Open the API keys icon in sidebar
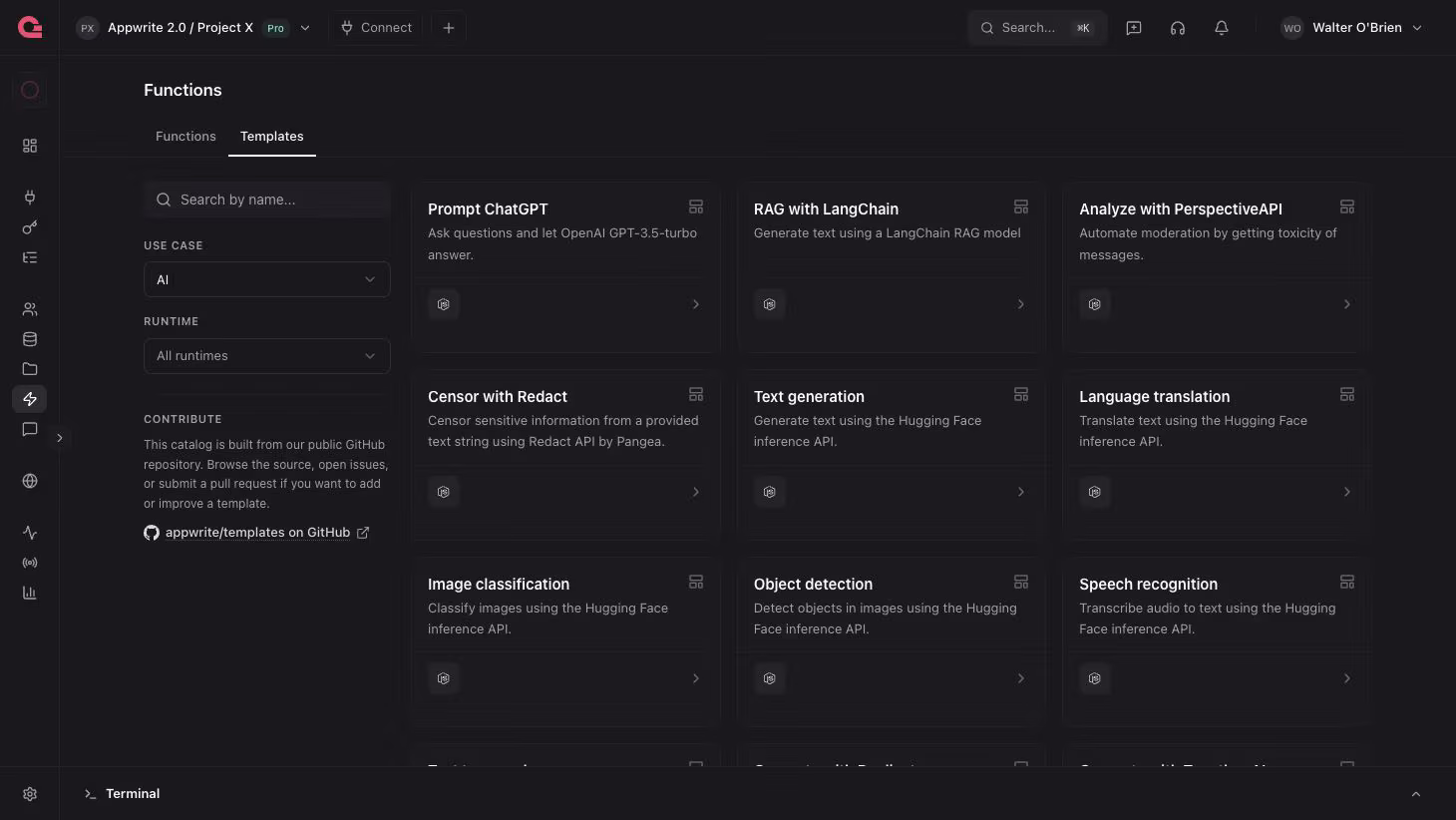This screenshot has height=820, width=1456. point(30,227)
